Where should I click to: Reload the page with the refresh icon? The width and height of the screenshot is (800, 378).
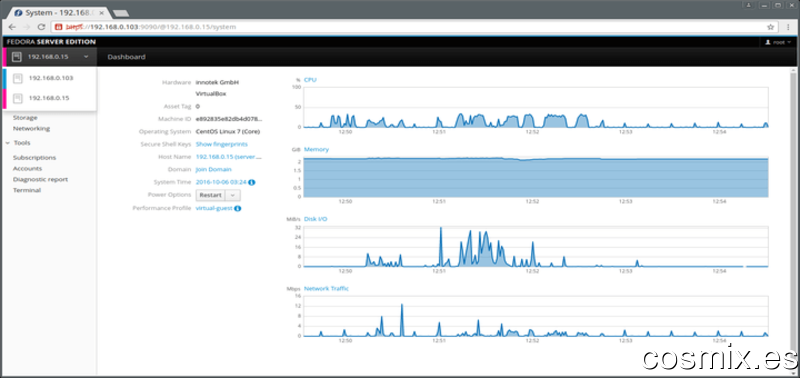click(x=42, y=27)
